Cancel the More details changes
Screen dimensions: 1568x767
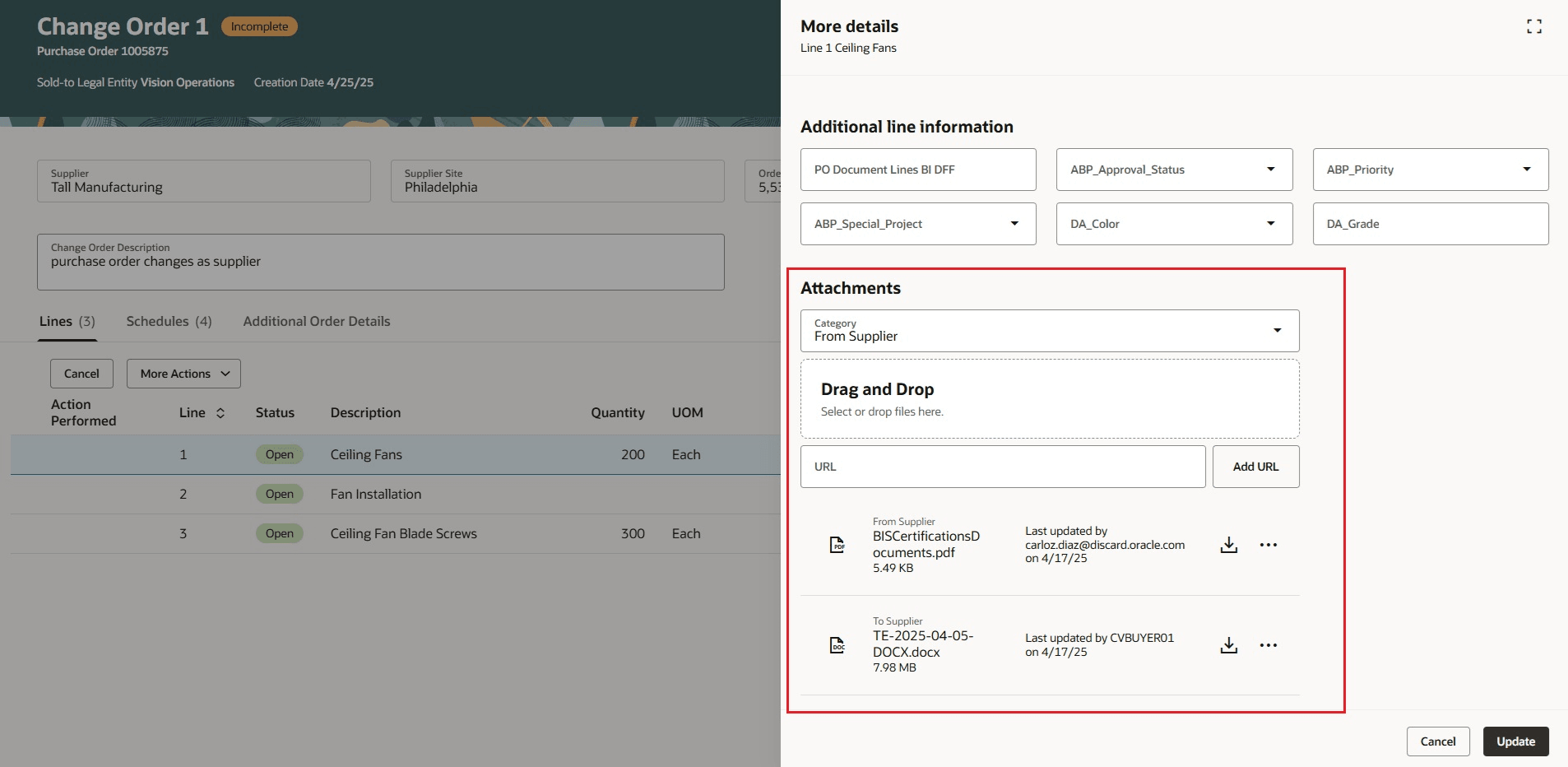click(x=1437, y=741)
